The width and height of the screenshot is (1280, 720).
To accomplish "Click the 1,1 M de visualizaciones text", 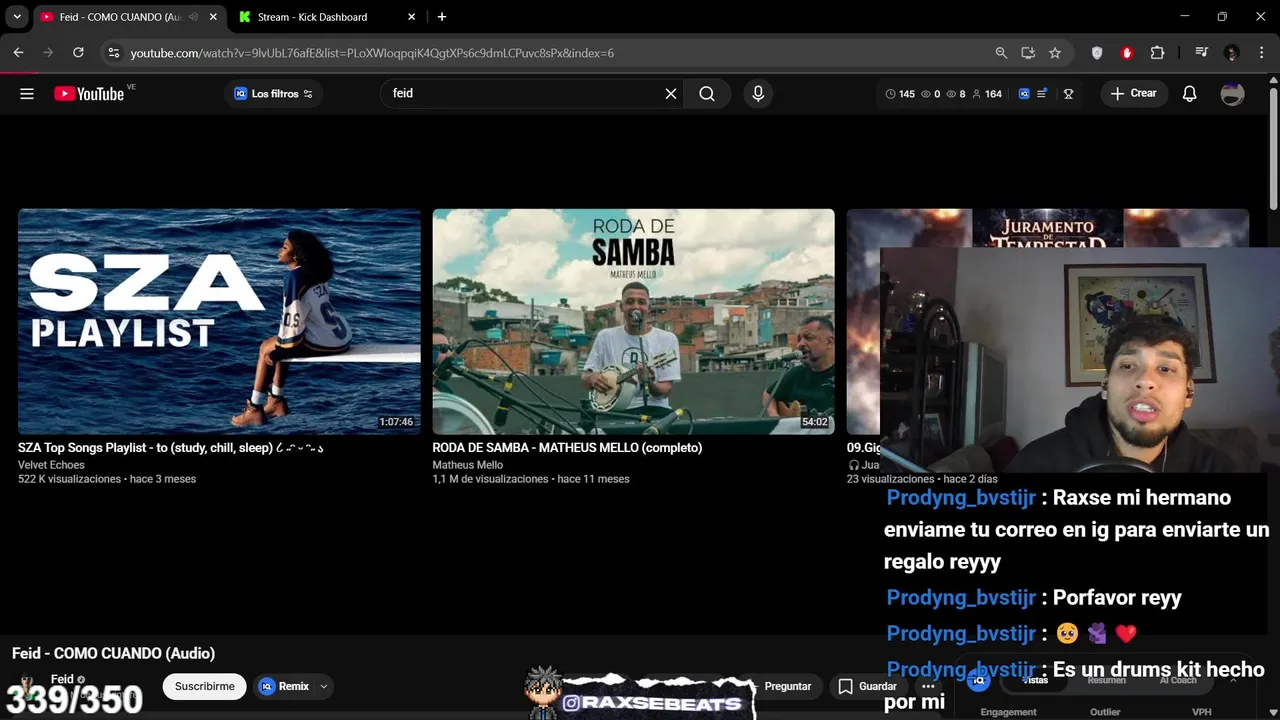I will point(490,479).
